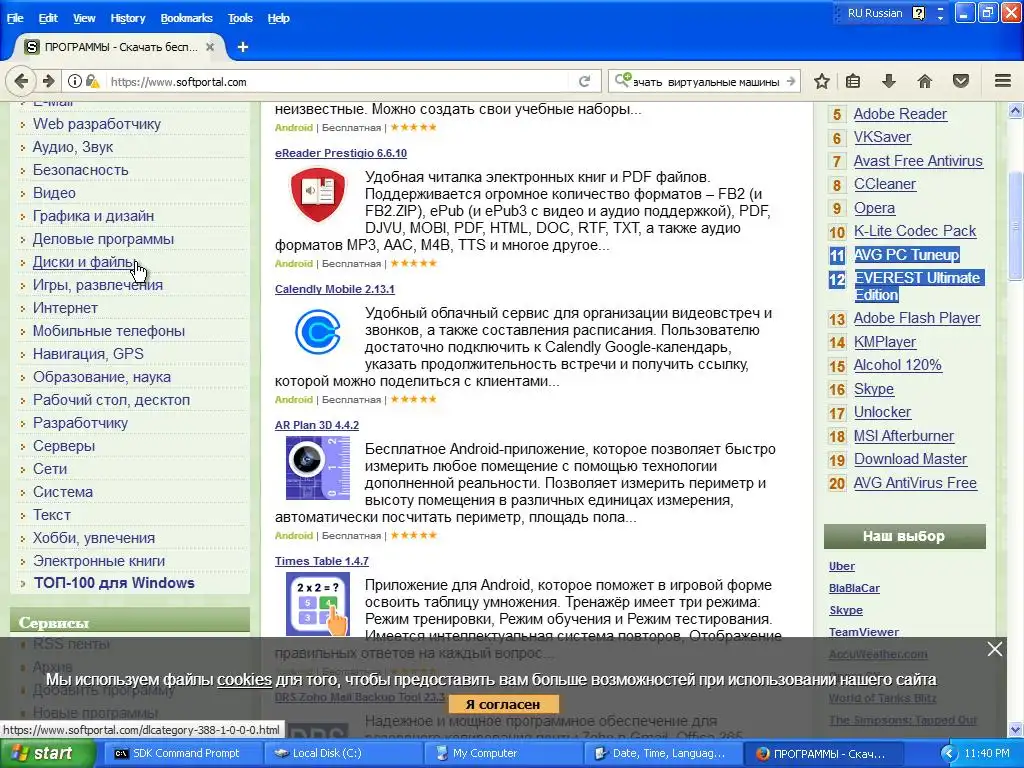
Task: Open the Bookmarks menu
Action: 186,18
